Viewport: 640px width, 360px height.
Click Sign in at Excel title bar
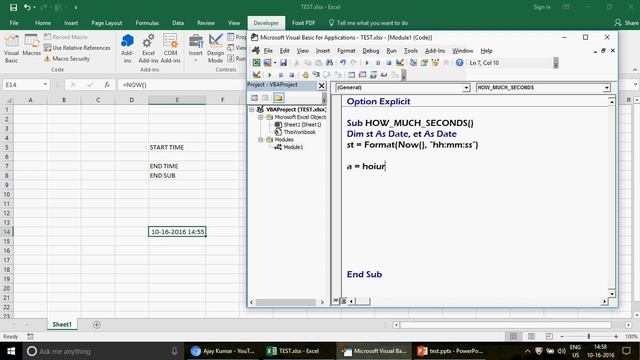(x=542, y=7)
